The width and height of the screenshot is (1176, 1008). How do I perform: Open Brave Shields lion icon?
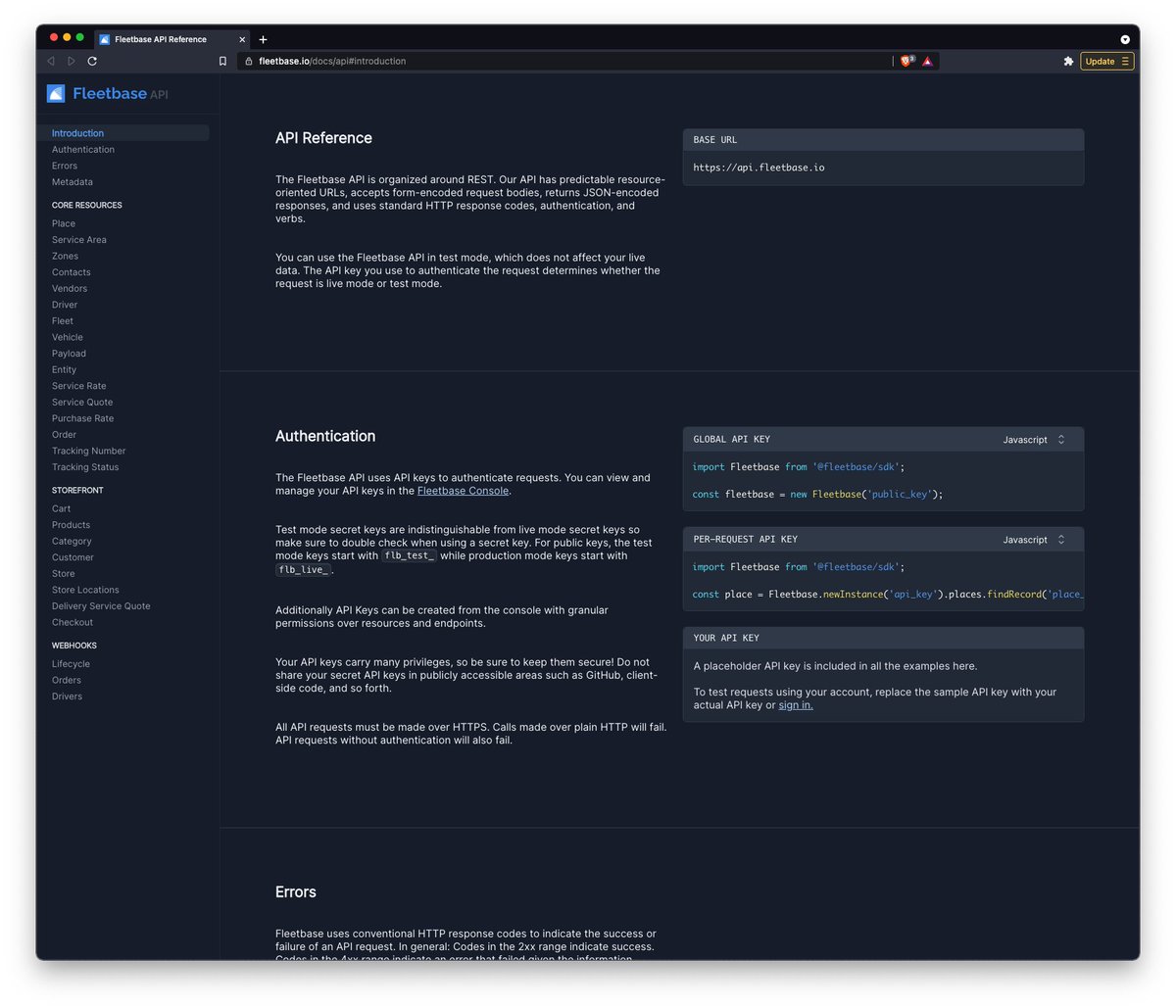[906, 61]
